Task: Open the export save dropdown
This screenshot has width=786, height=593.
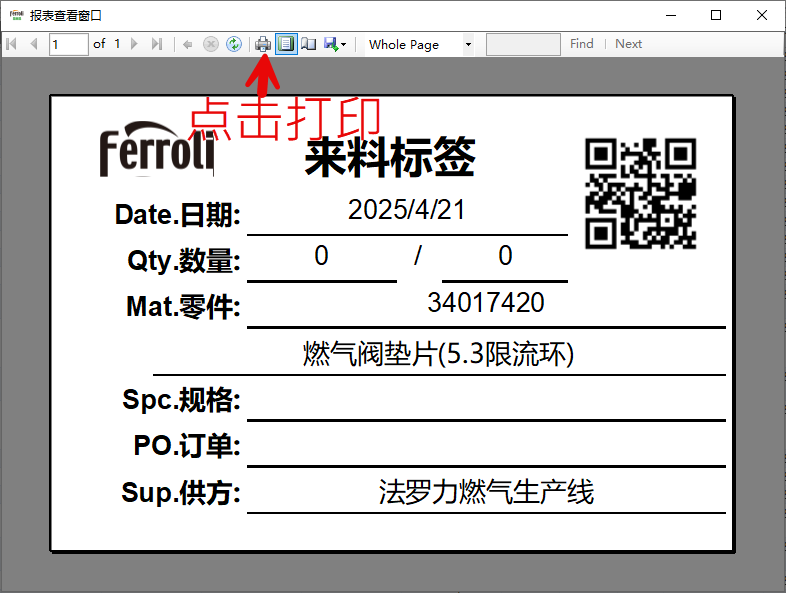Action: 335,44
